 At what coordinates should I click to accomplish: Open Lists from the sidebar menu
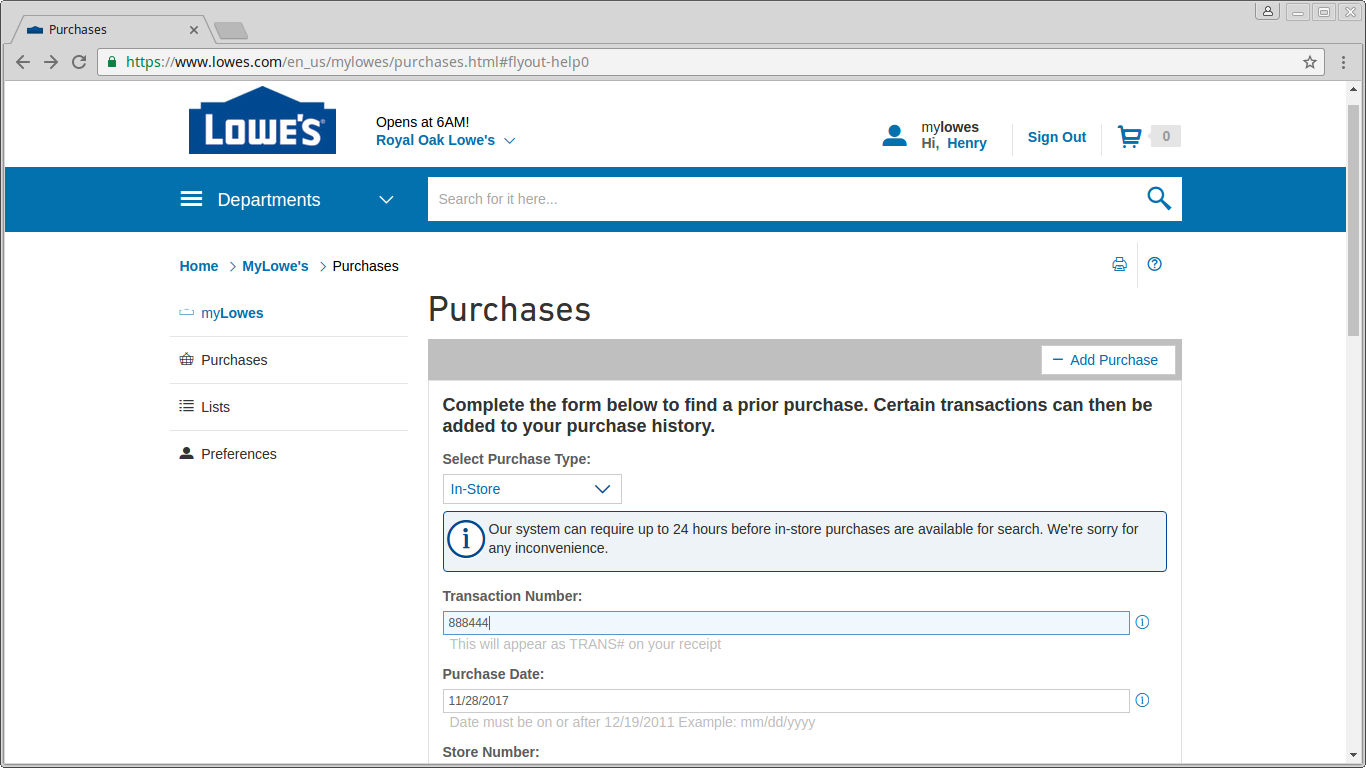pos(215,406)
